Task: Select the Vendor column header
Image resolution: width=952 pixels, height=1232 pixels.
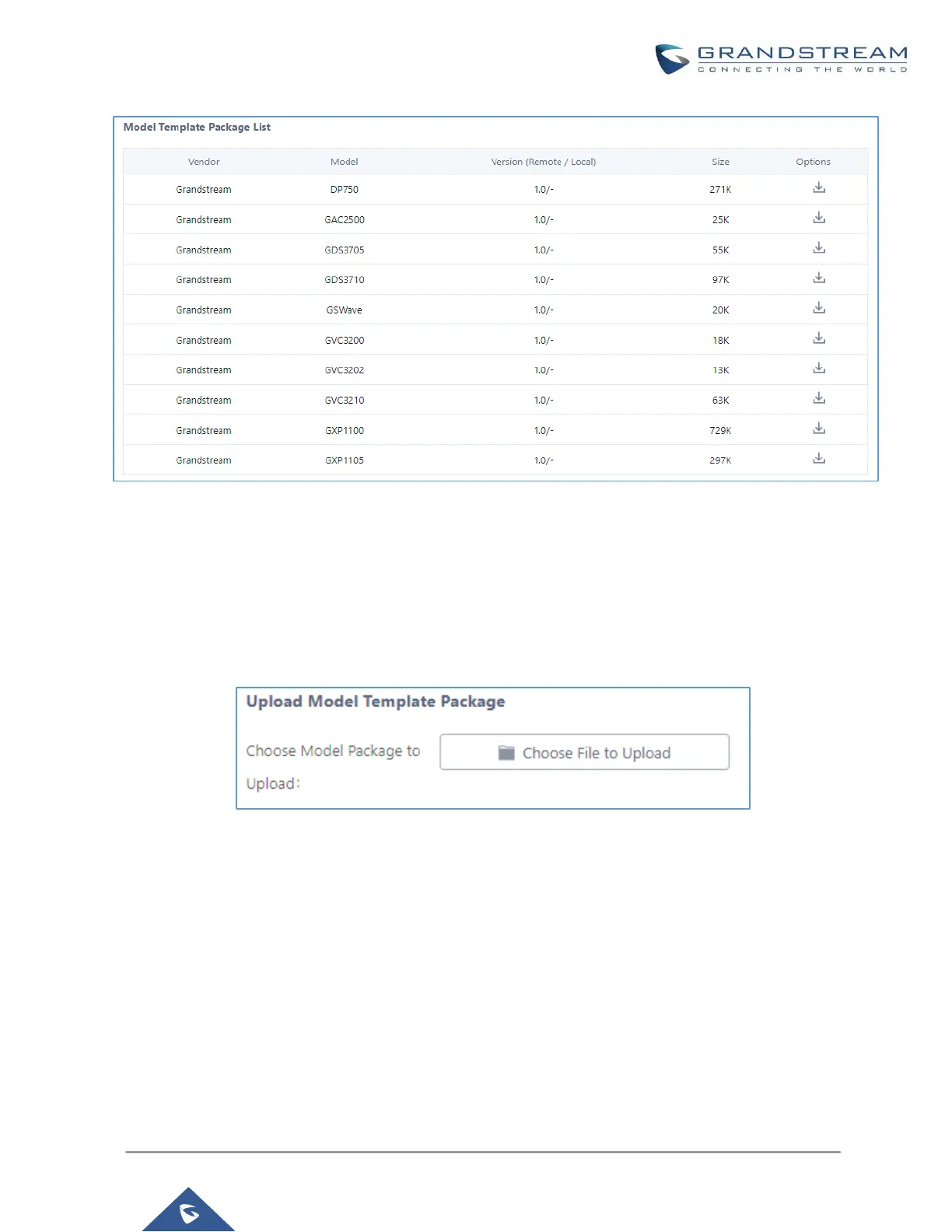Action: tap(204, 162)
